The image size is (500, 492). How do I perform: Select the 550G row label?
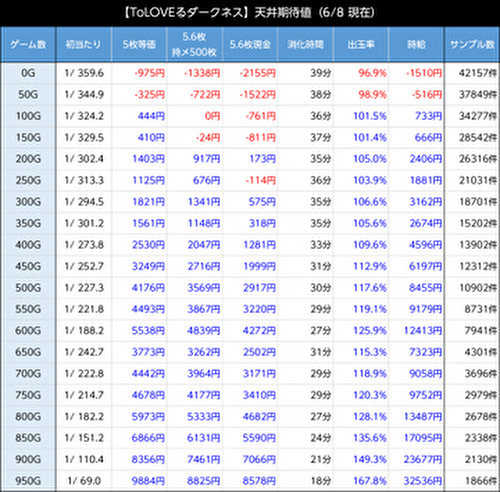pyautogui.click(x=28, y=309)
